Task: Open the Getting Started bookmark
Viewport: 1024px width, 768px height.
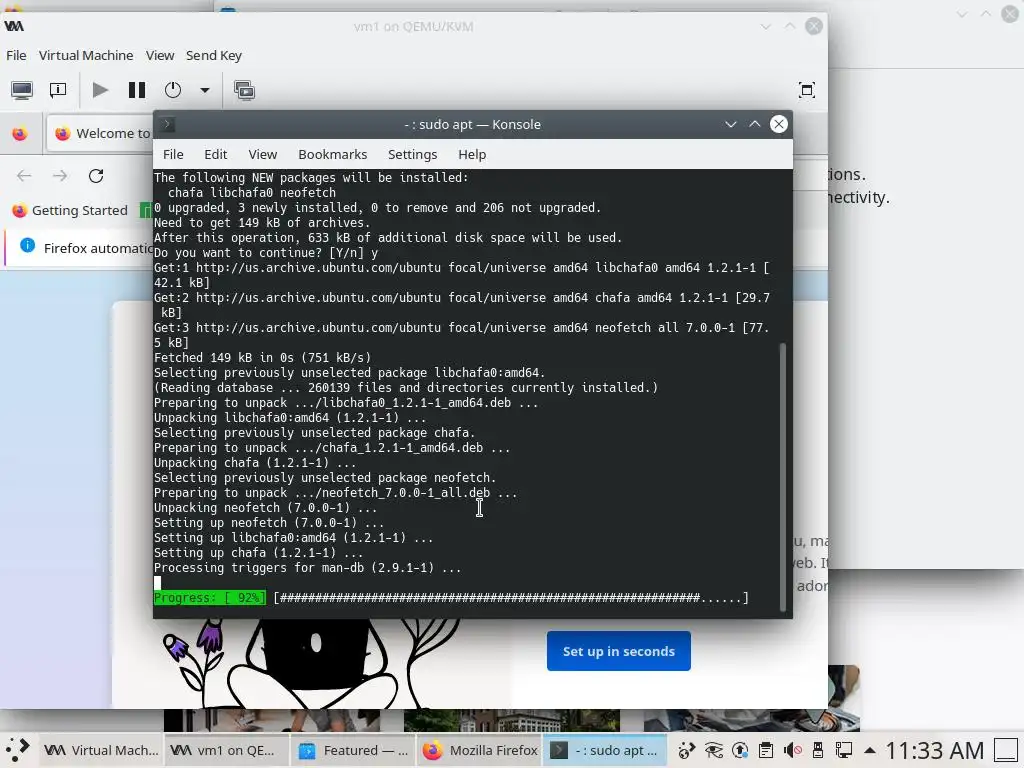Action: tap(71, 210)
